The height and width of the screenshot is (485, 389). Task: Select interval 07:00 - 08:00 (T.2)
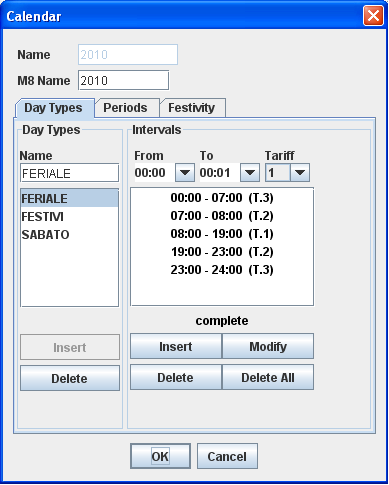tap(222, 216)
